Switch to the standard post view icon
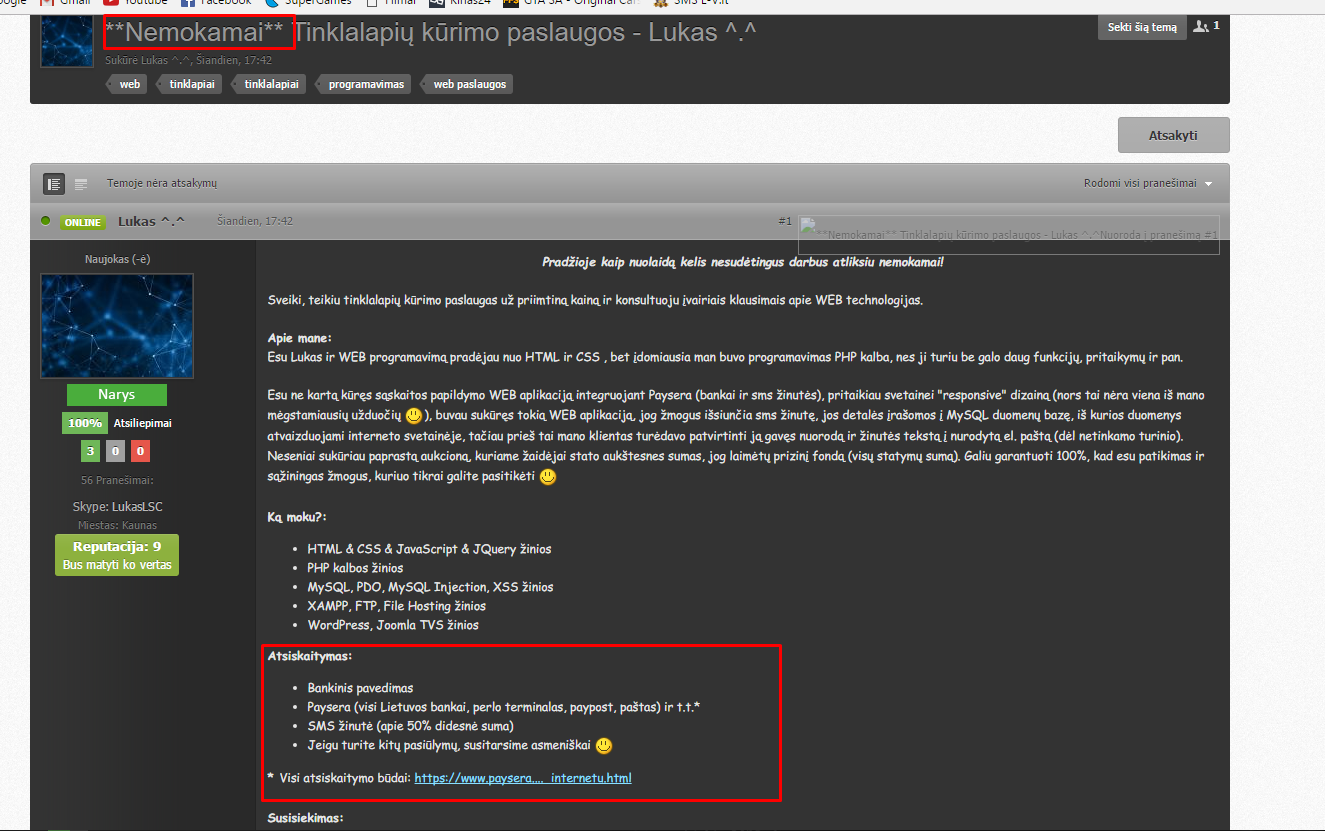Image resolution: width=1325 pixels, height=831 pixels. (x=54, y=184)
